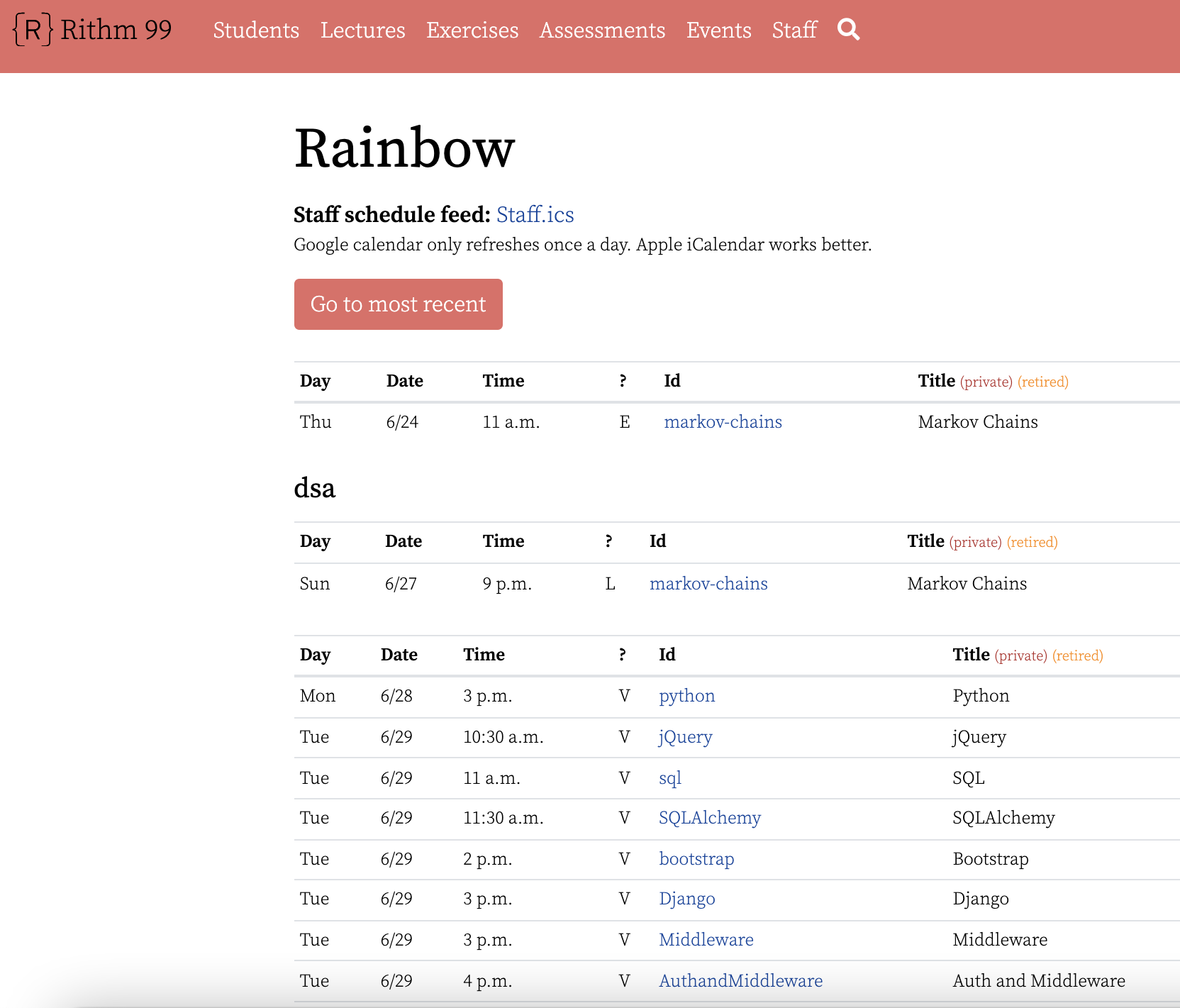Click the 'E' type cell in the Thu row
1180x1008 pixels.
pyautogui.click(x=625, y=422)
